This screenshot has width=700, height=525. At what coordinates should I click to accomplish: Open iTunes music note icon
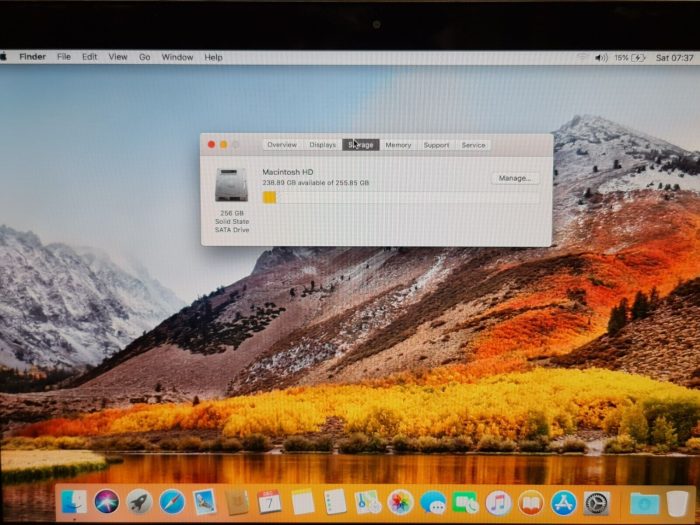pyautogui.click(x=498, y=503)
